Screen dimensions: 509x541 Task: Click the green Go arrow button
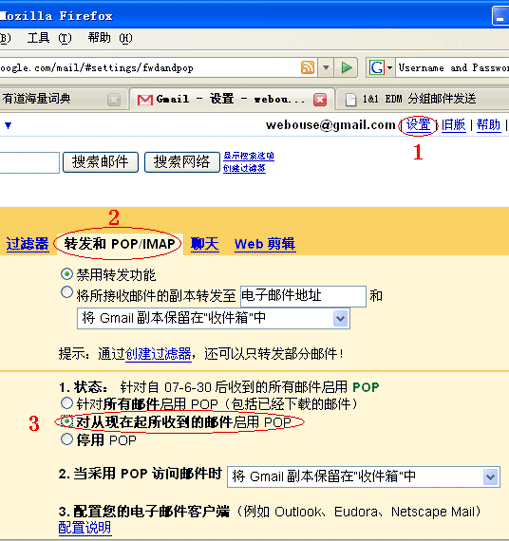tap(346, 67)
